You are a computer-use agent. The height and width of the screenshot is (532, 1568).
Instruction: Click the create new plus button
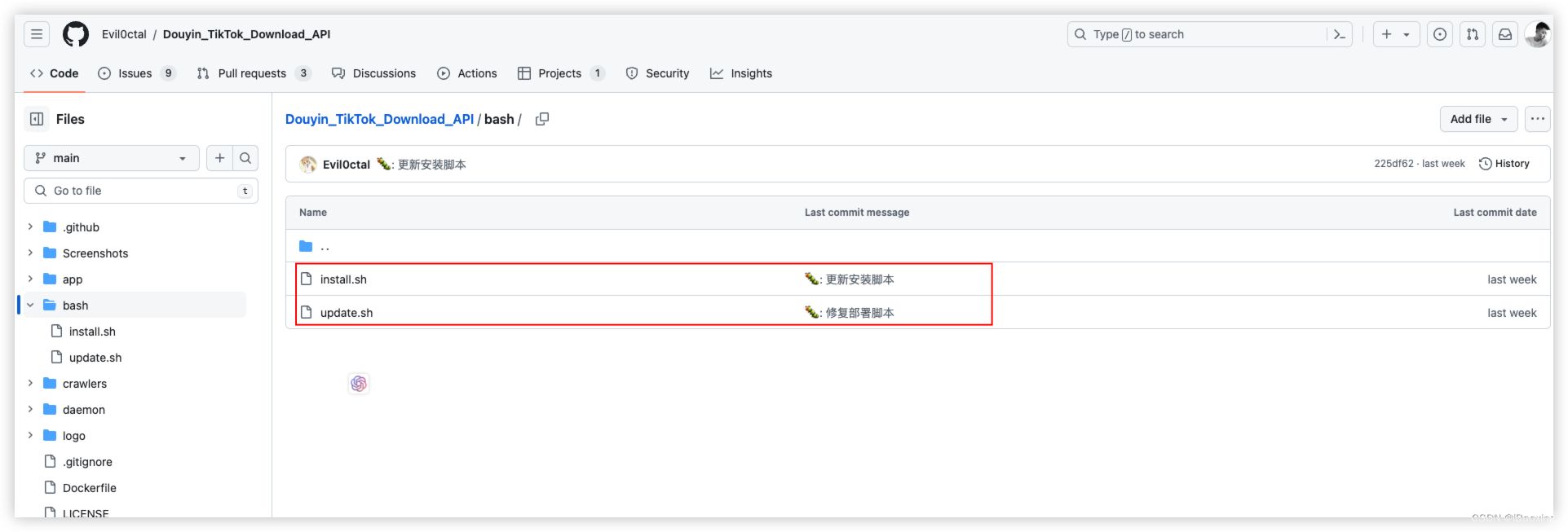[1387, 34]
